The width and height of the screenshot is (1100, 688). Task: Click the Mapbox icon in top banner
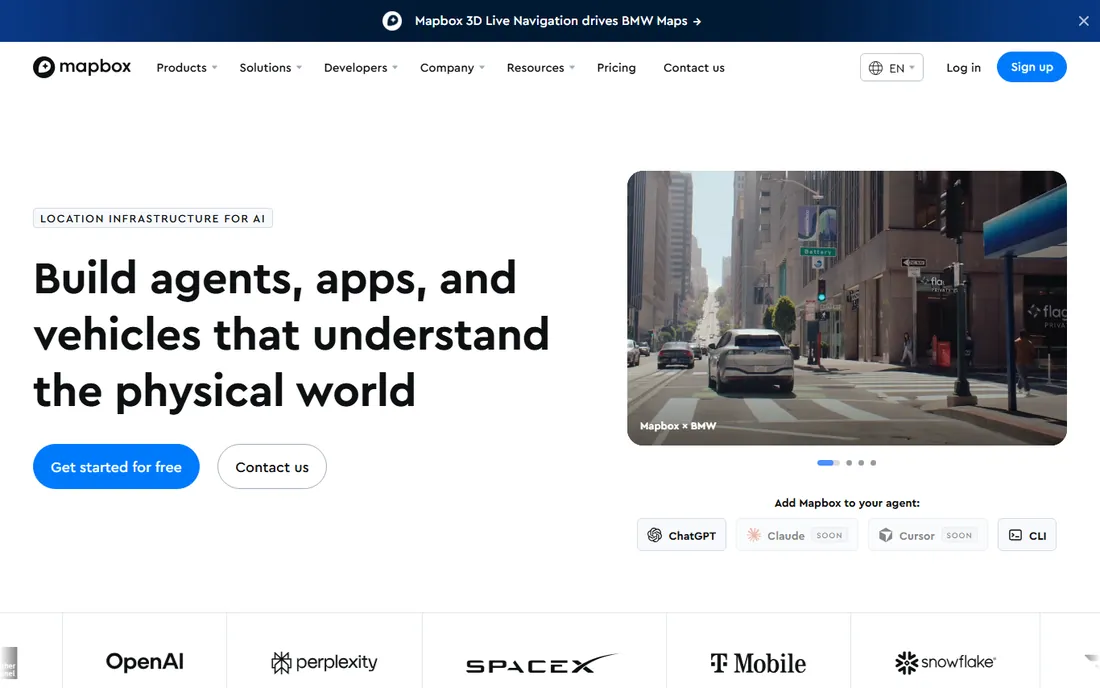click(392, 21)
